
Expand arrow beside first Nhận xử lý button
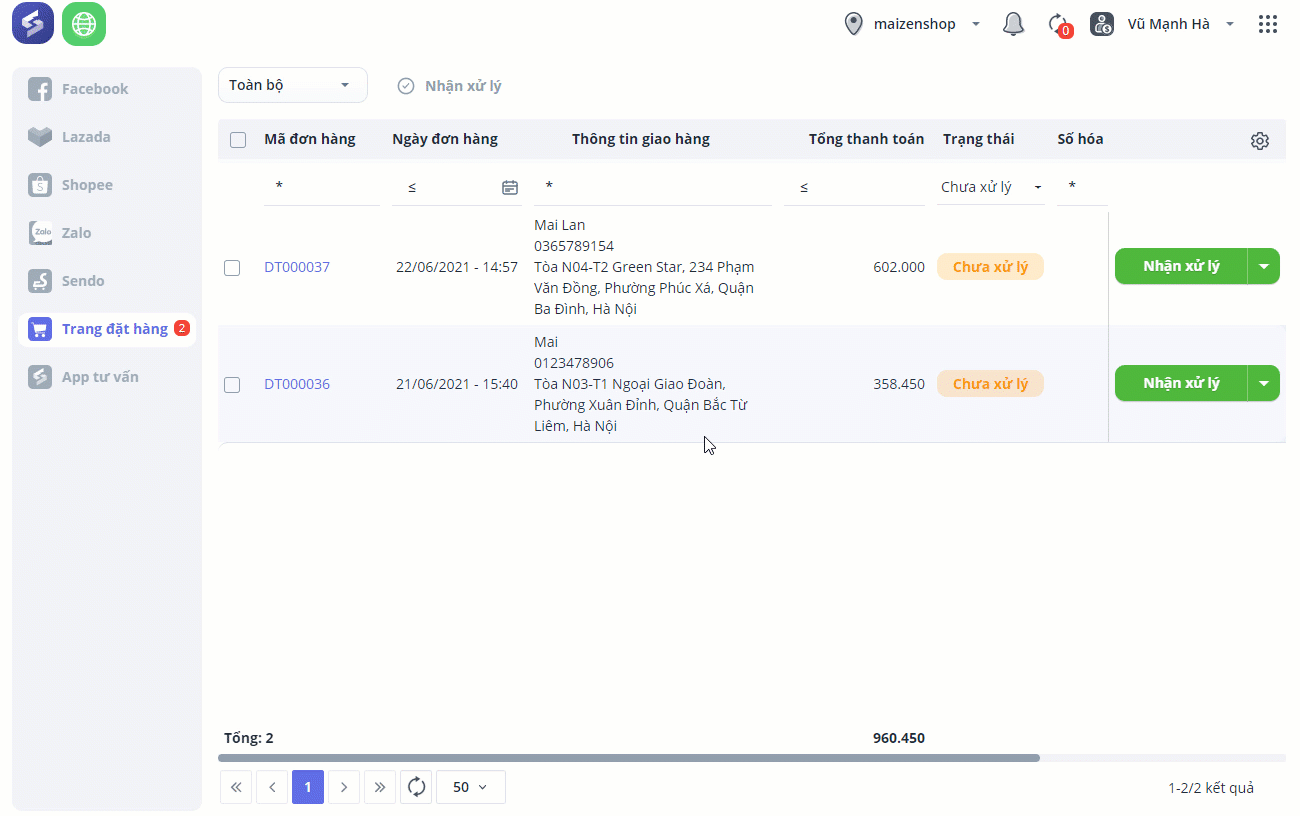point(1264,267)
